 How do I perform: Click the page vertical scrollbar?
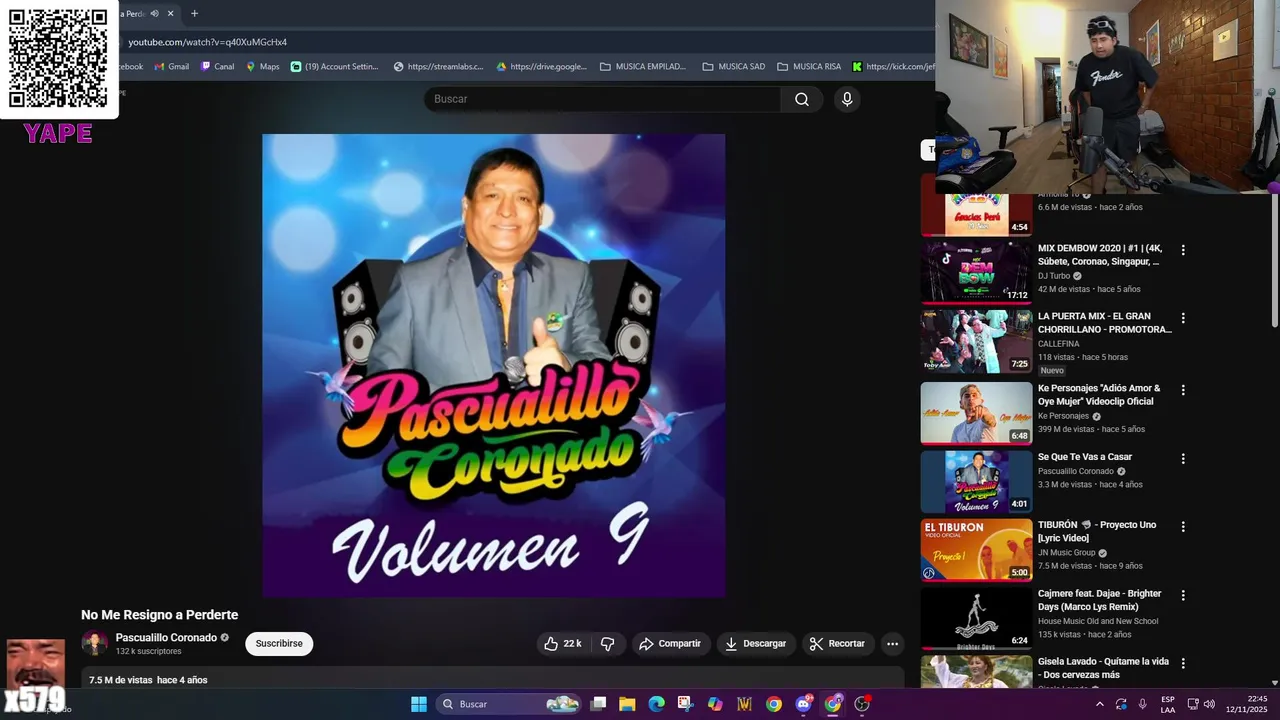pos(1274,260)
